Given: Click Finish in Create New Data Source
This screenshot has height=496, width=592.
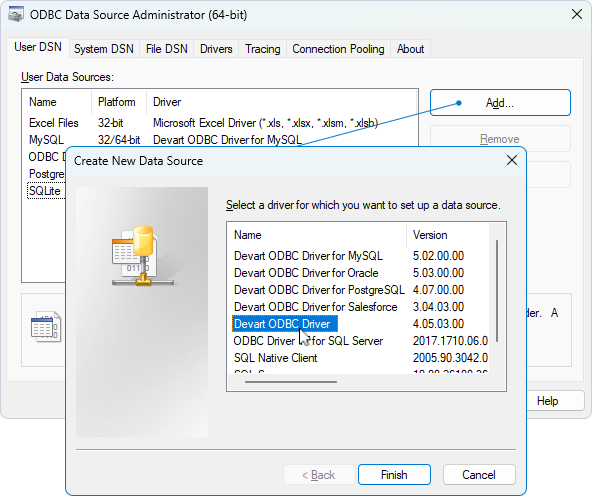Looking at the screenshot, I should 394,474.
